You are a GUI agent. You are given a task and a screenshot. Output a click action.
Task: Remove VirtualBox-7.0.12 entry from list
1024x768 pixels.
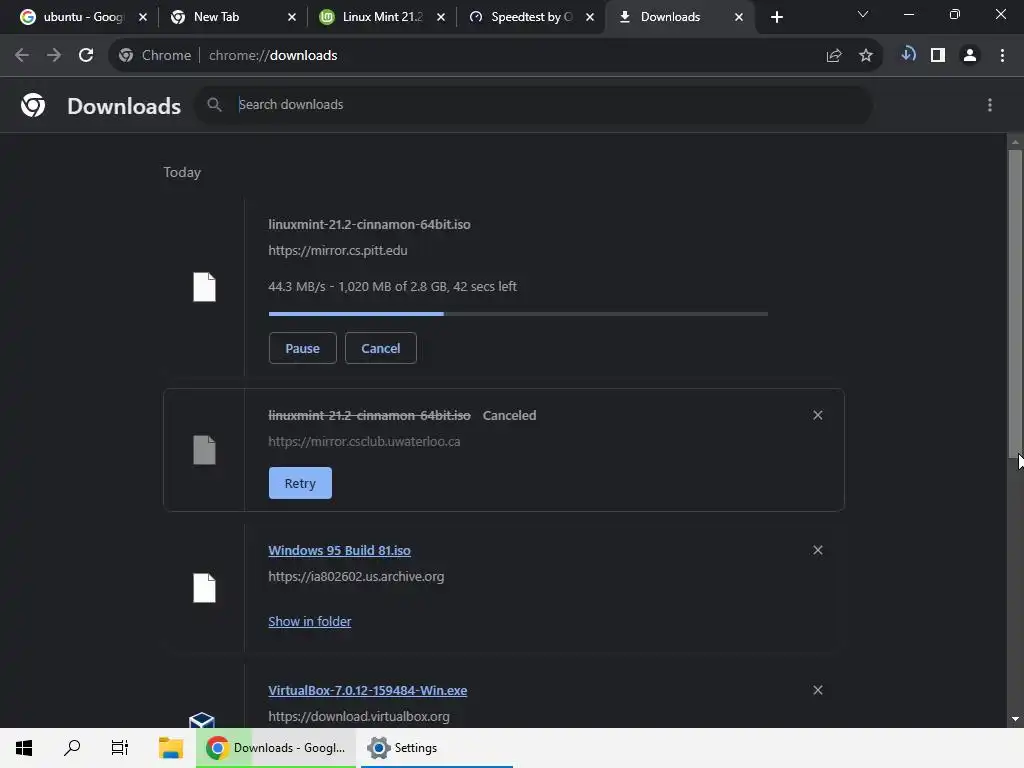(818, 690)
